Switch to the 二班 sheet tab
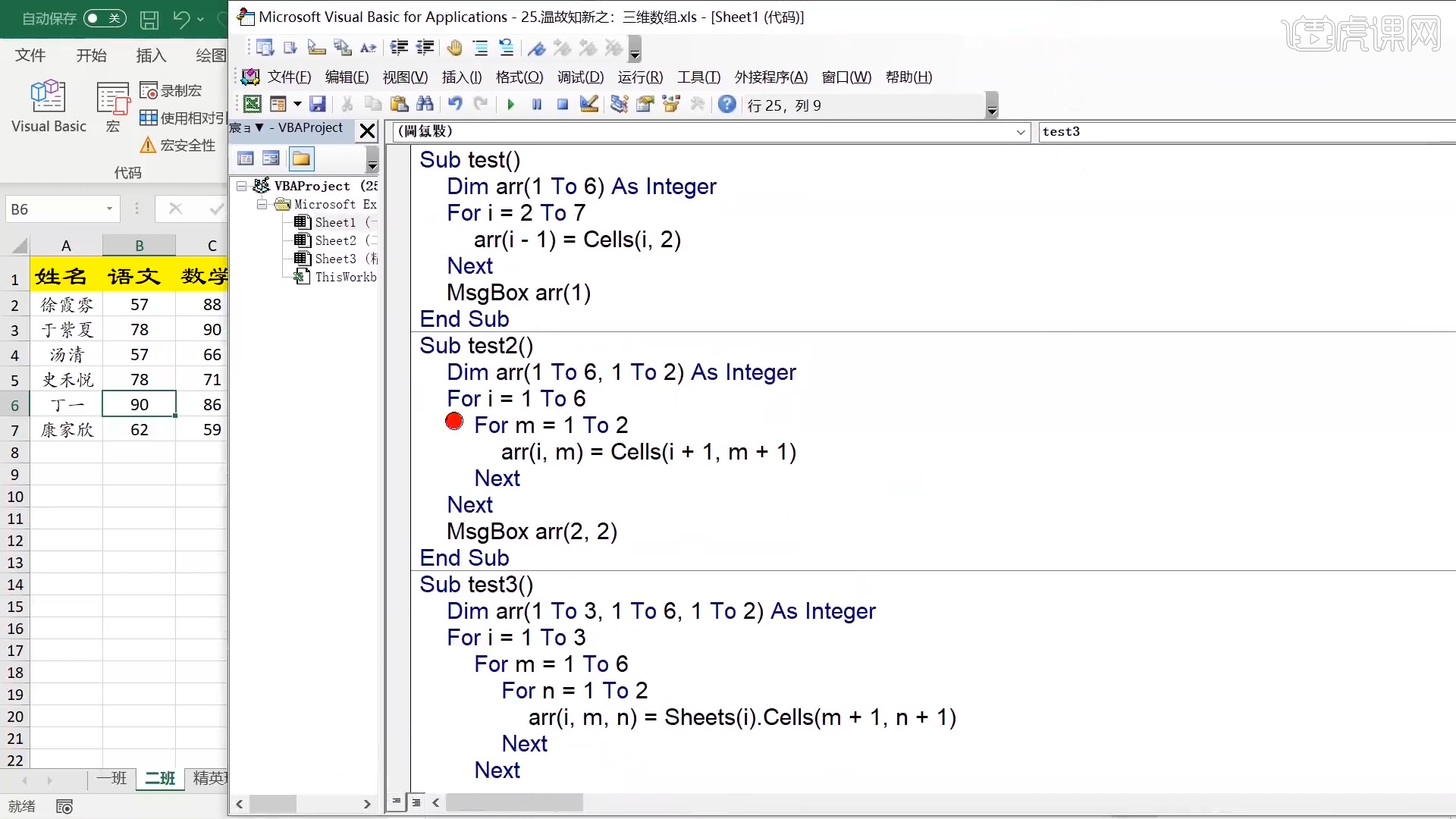The width and height of the screenshot is (1456, 819). 160,778
